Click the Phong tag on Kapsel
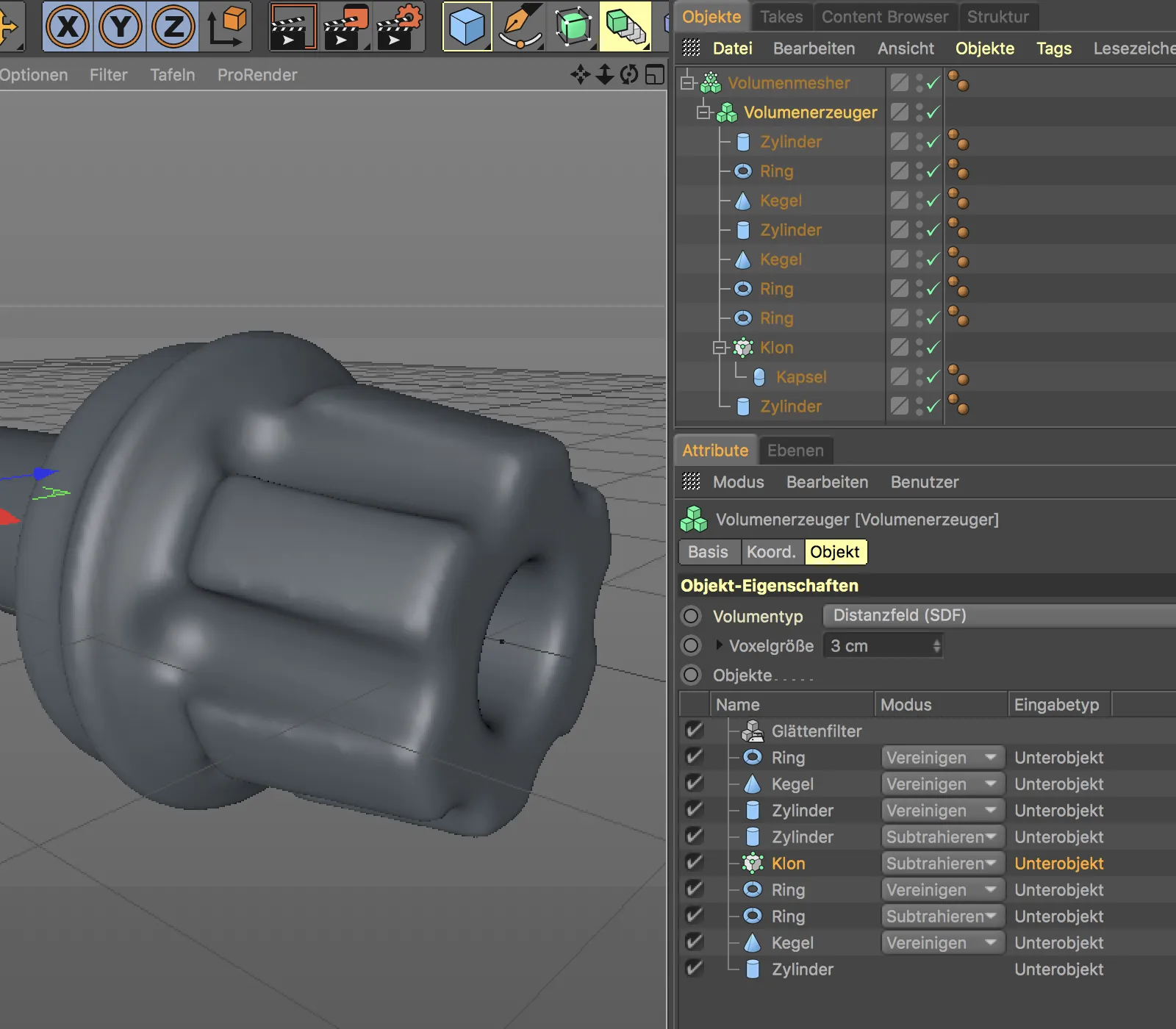 (x=958, y=376)
